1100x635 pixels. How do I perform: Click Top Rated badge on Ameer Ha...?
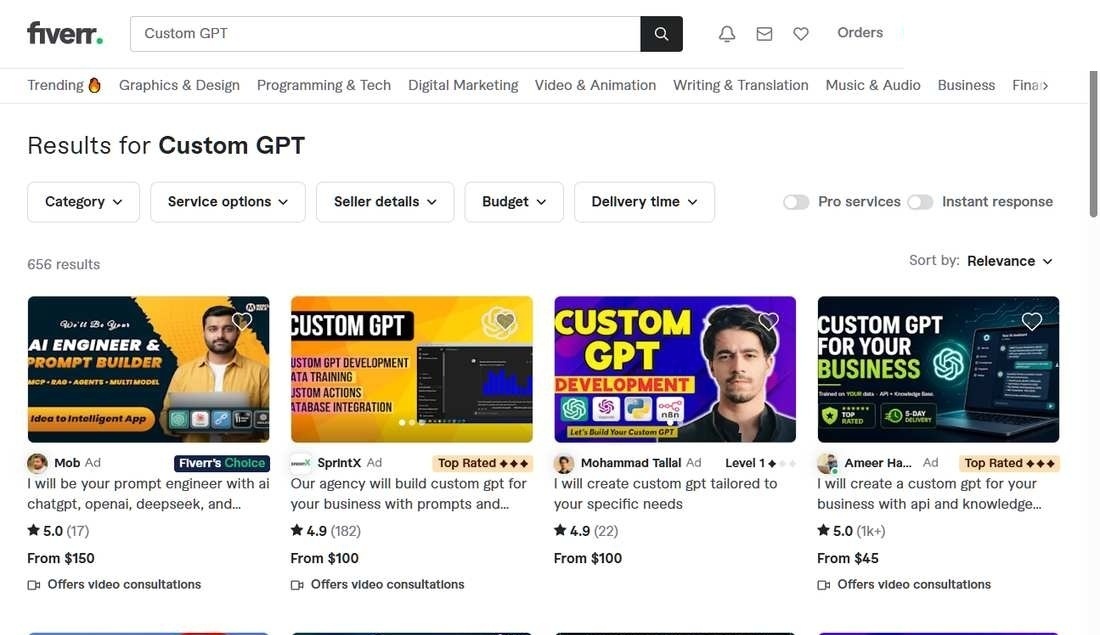(x=1009, y=463)
